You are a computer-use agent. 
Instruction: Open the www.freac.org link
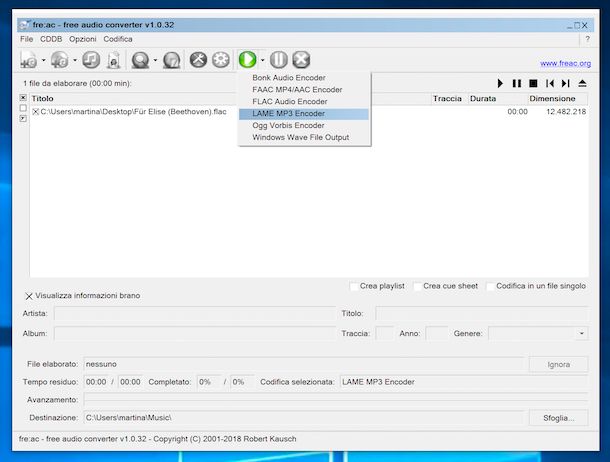point(565,63)
